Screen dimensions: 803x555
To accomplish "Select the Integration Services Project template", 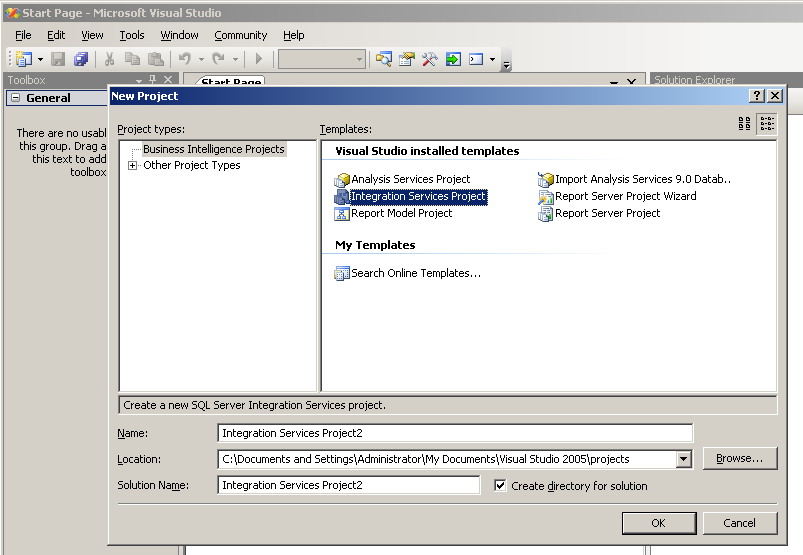I will pos(411,197).
